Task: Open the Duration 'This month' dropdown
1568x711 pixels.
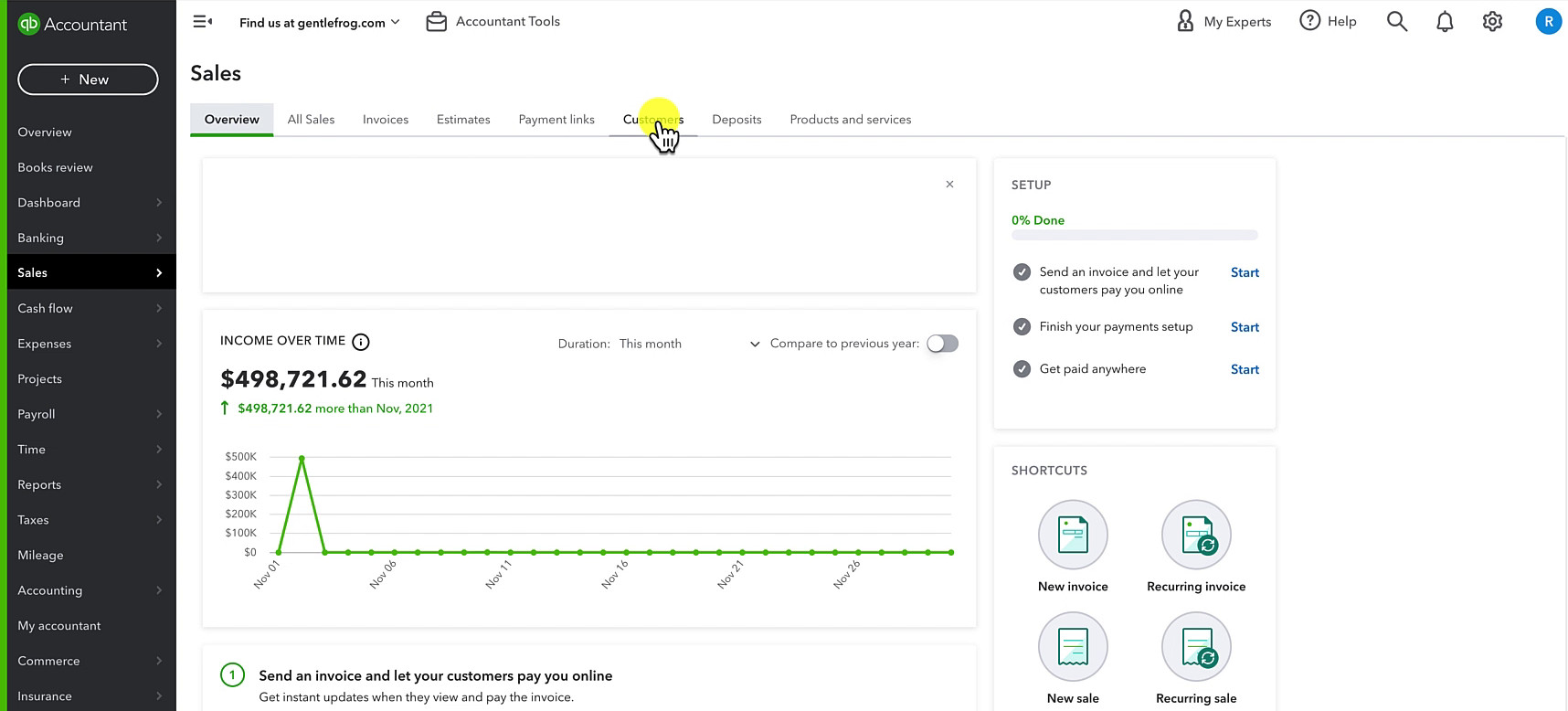Action: pyautogui.click(x=689, y=344)
